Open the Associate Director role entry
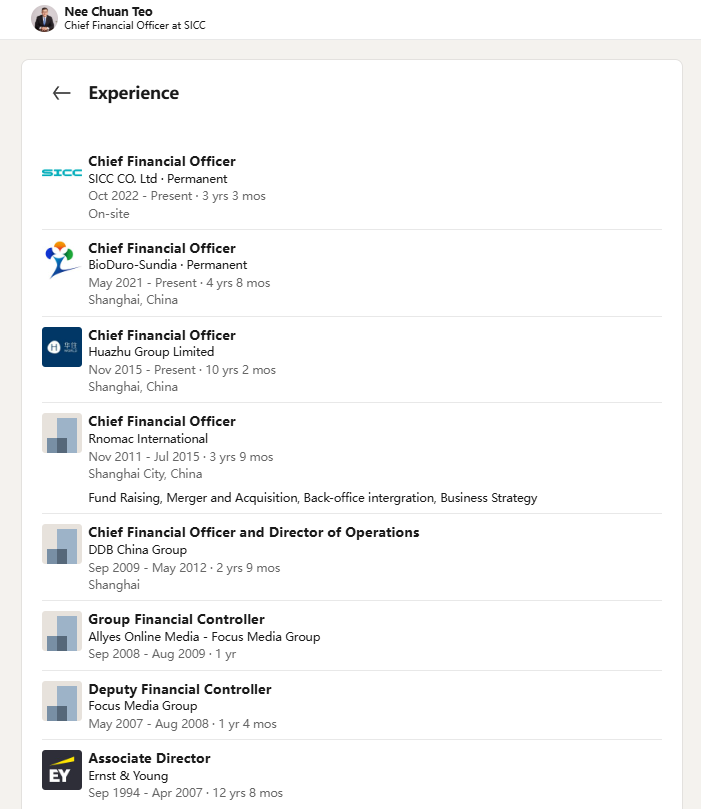The image size is (701, 809). tap(149, 758)
